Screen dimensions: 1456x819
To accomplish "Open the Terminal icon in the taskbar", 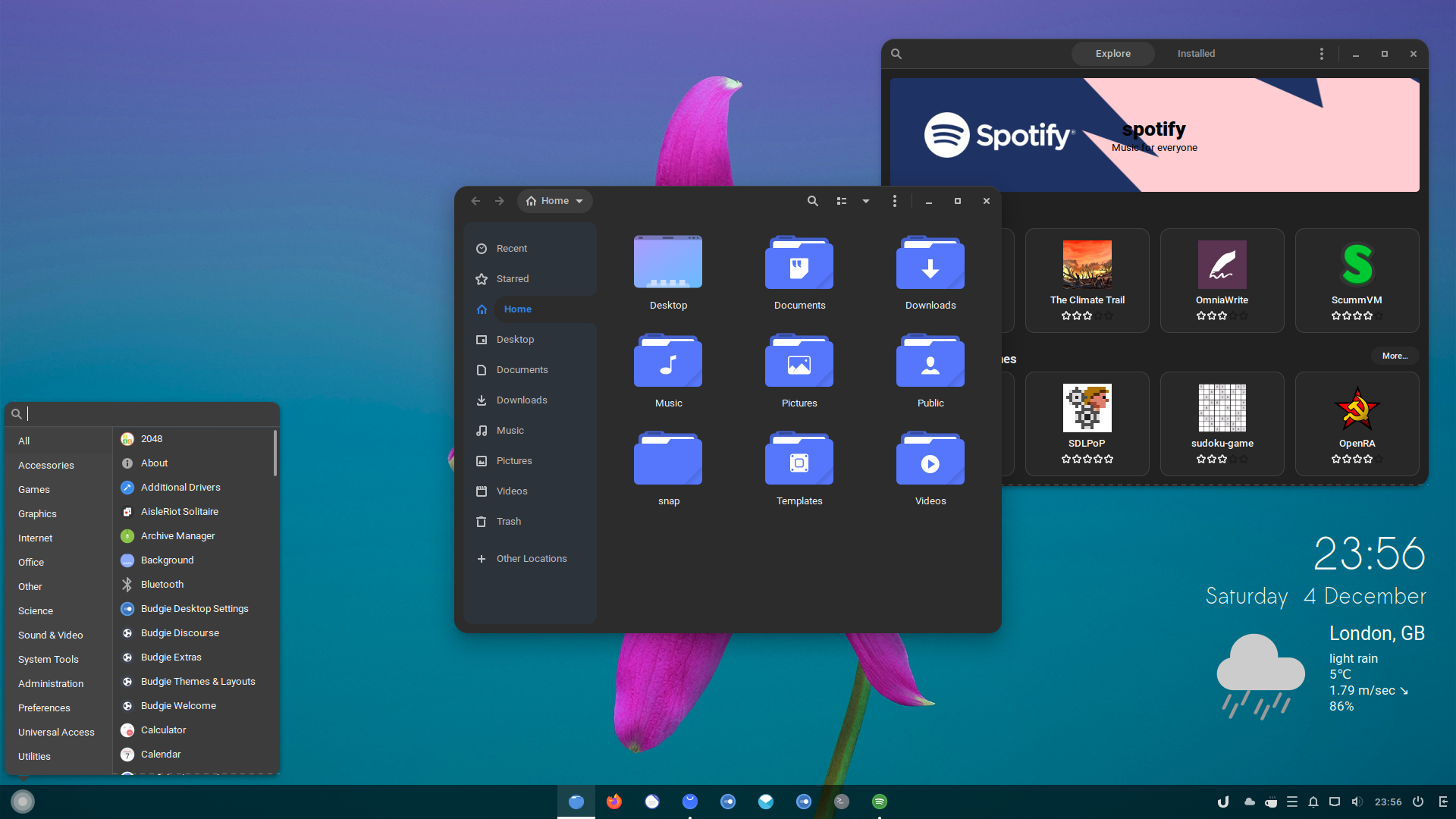I will click(x=842, y=802).
